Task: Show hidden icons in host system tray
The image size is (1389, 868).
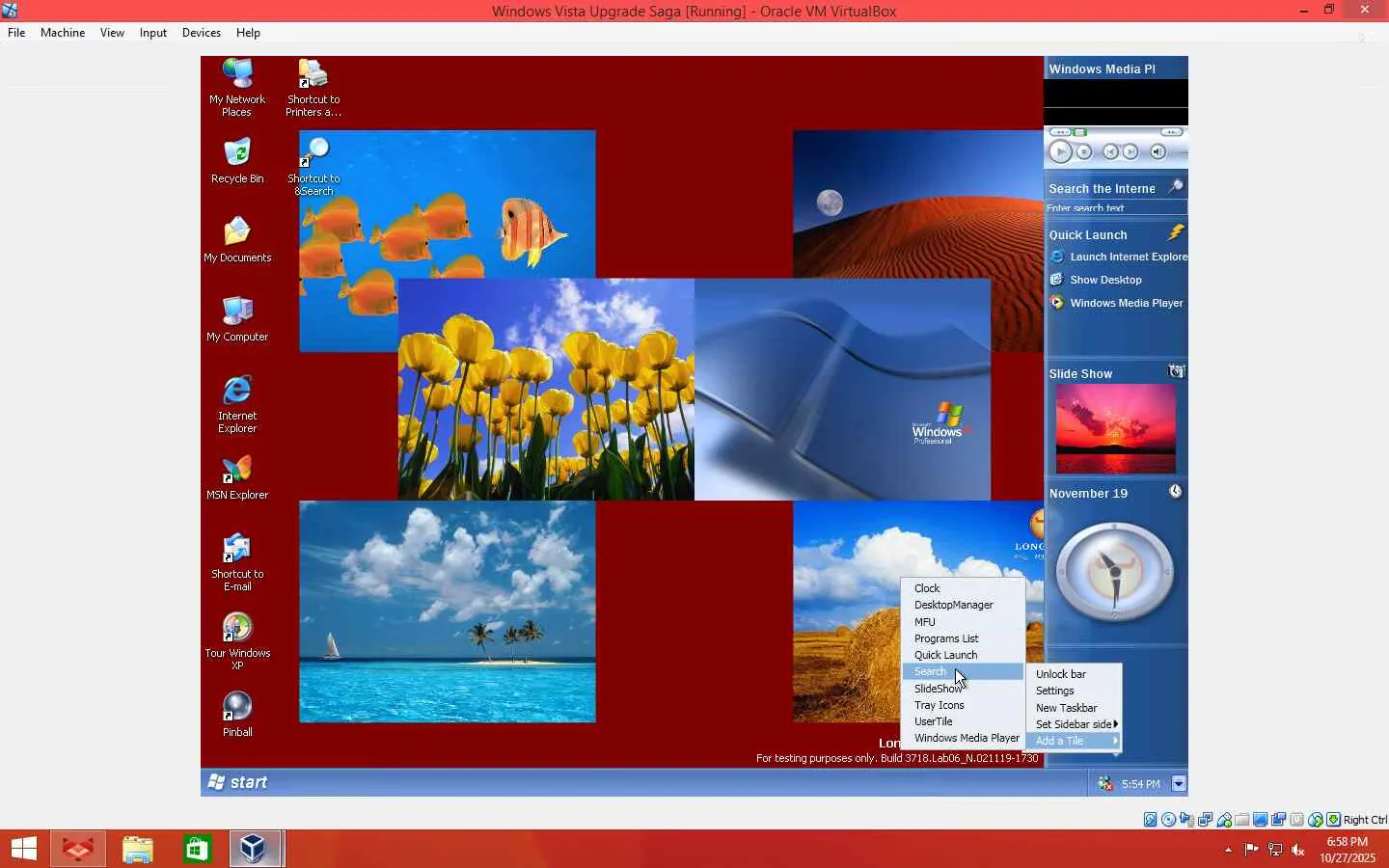Action: pos(1228,850)
